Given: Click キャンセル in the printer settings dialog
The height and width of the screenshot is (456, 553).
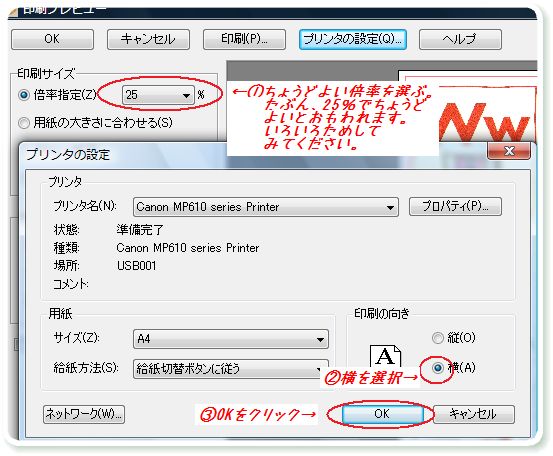Looking at the screenshot, I should click(474, 414).
